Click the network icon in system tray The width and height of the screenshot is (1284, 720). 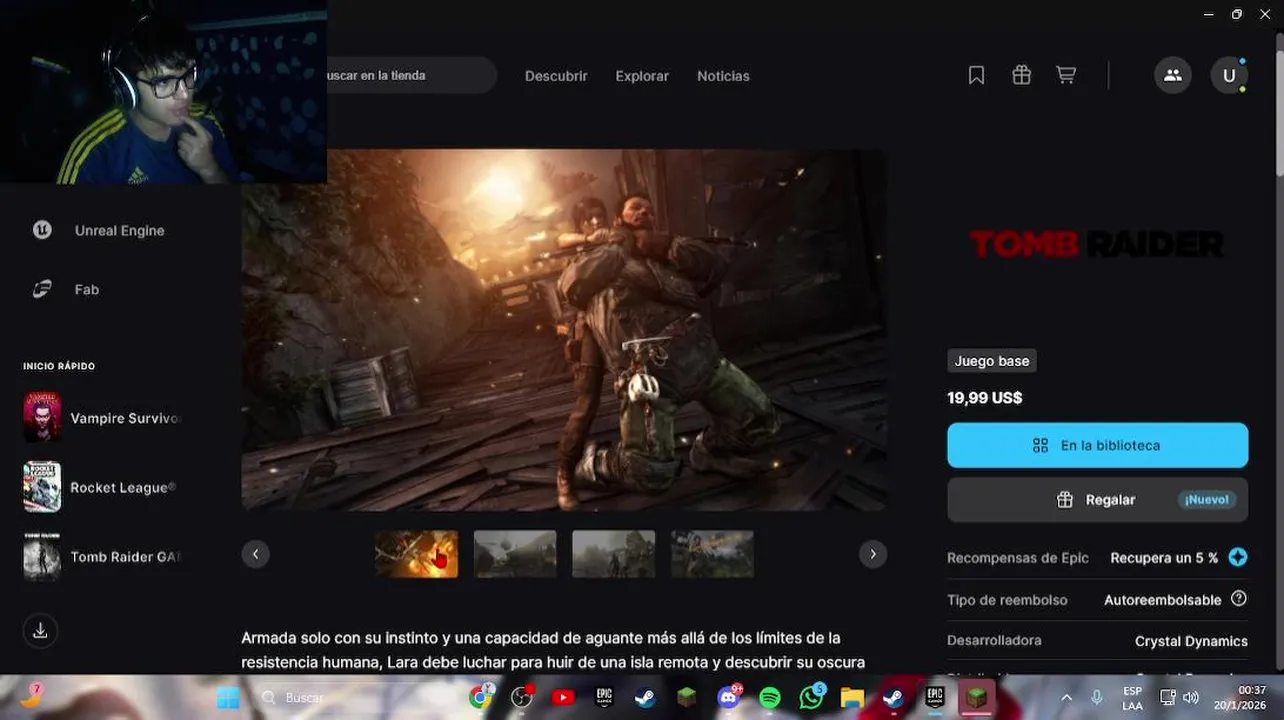coord(1167,697)
